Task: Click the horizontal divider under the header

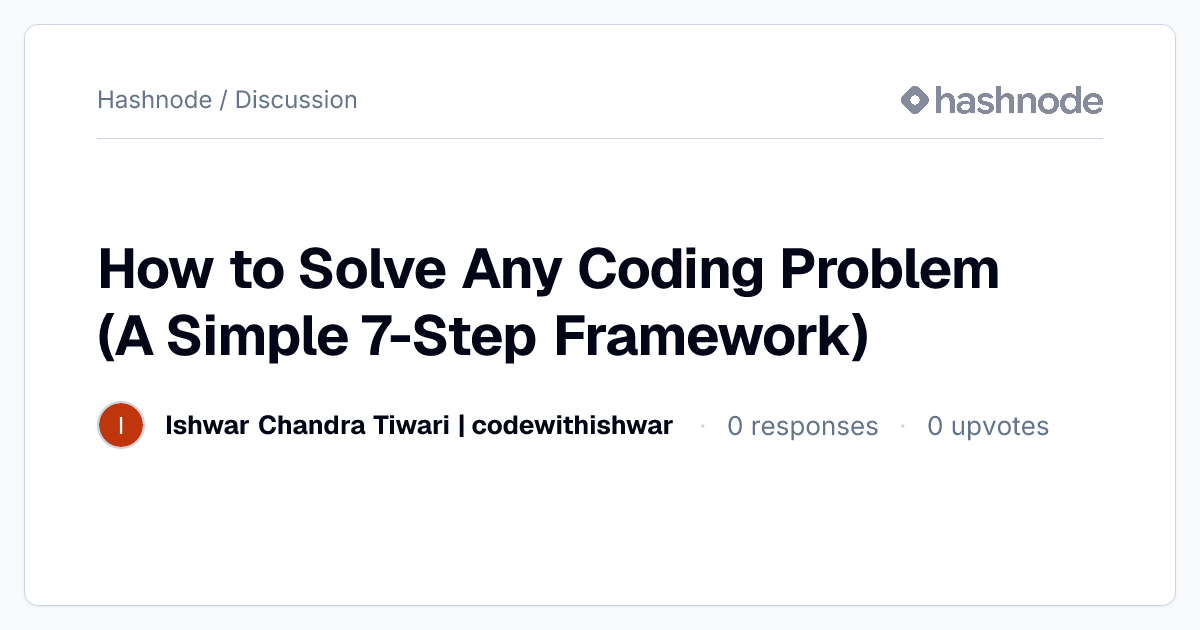Action: [600, 138]
